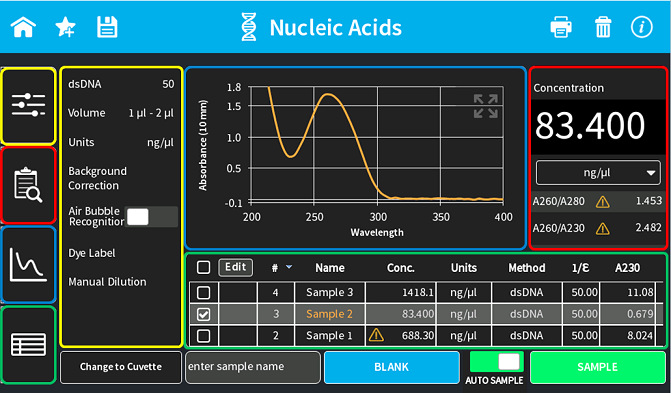The width and height of the screenshot is (671, 393).
Task: Add method to favorites star icon
Action: click(65, 28)
